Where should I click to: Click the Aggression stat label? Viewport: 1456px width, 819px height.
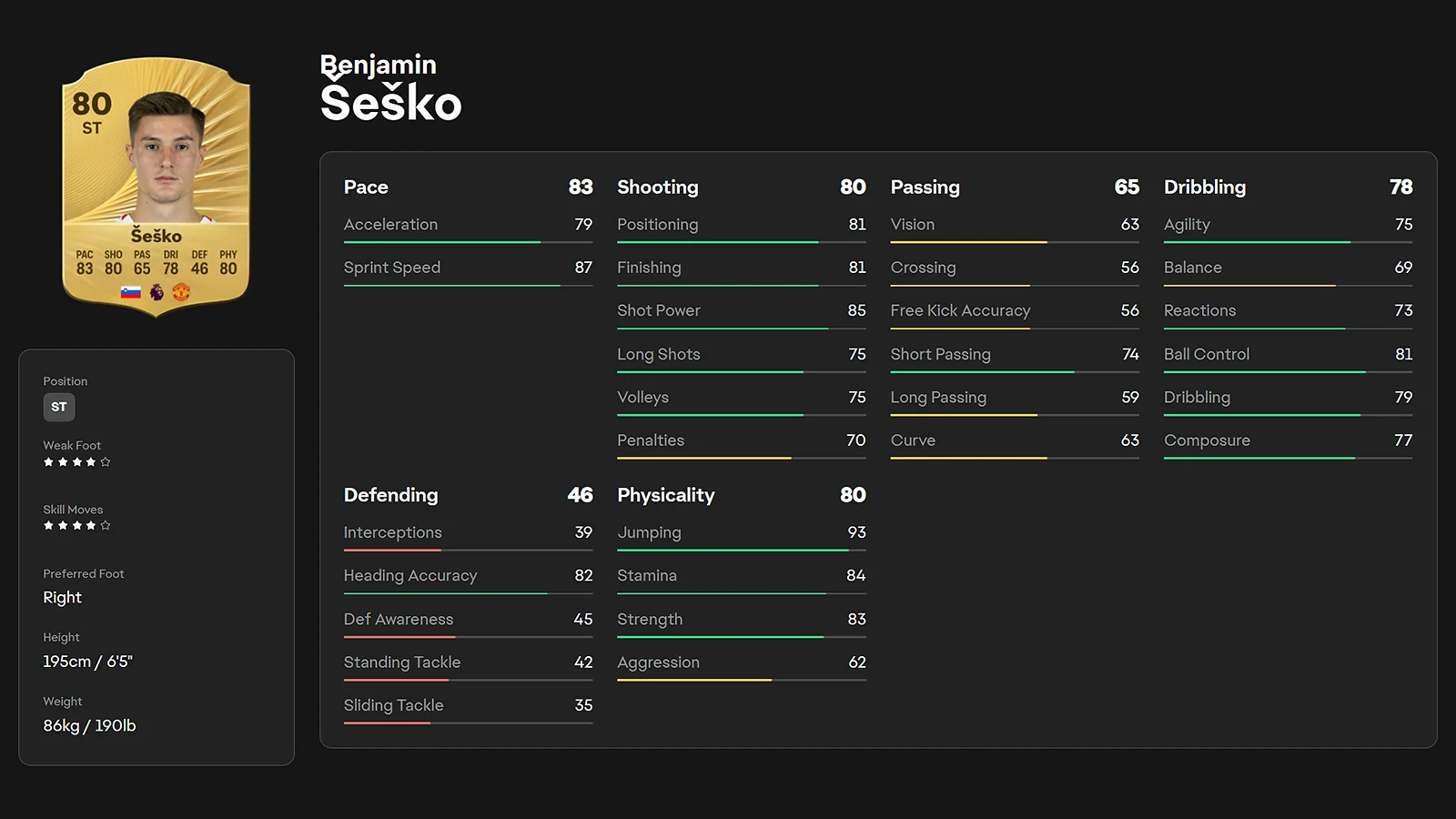click(x=658, y=662)
